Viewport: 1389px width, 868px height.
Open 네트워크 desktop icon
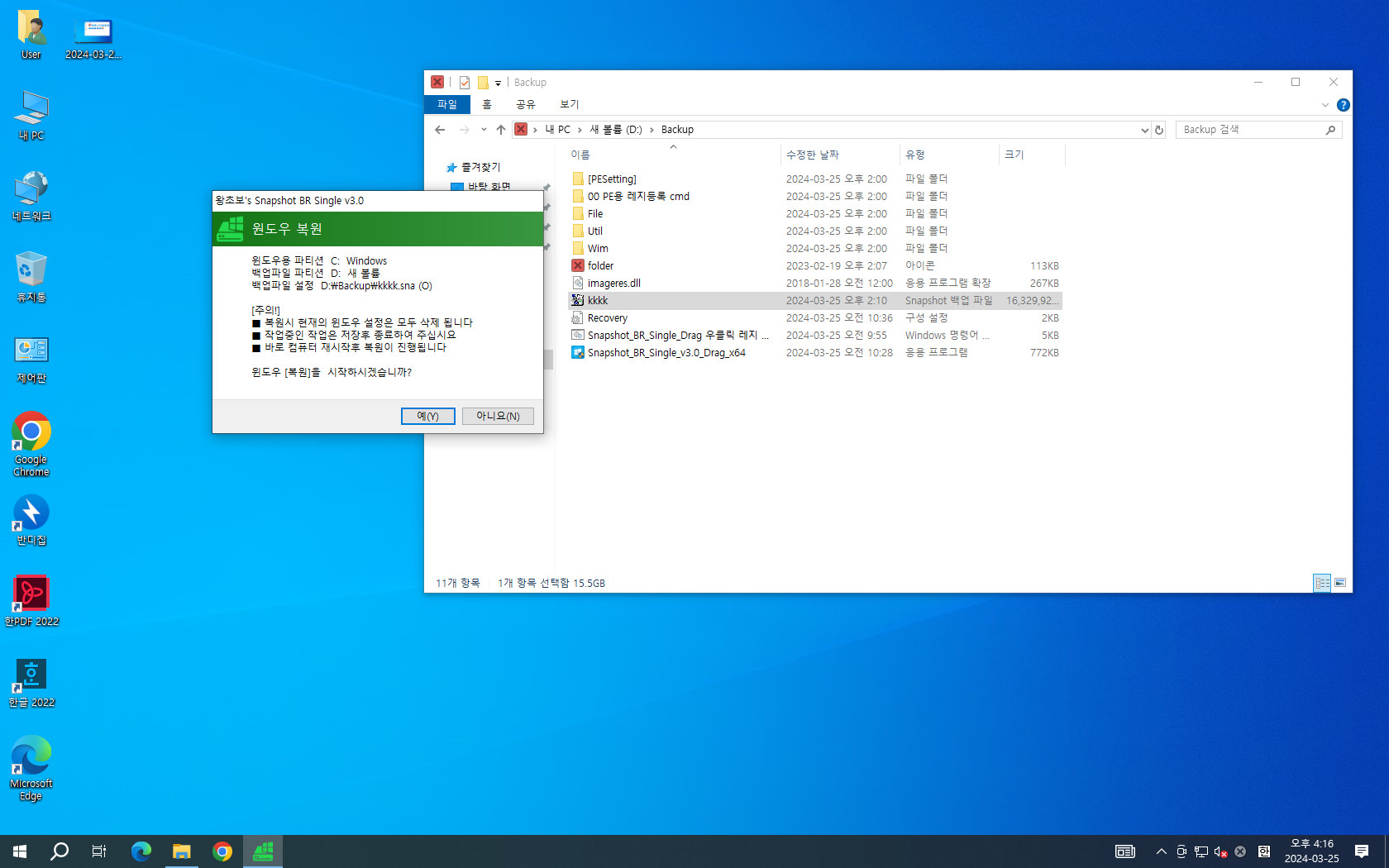click(31, 197)
